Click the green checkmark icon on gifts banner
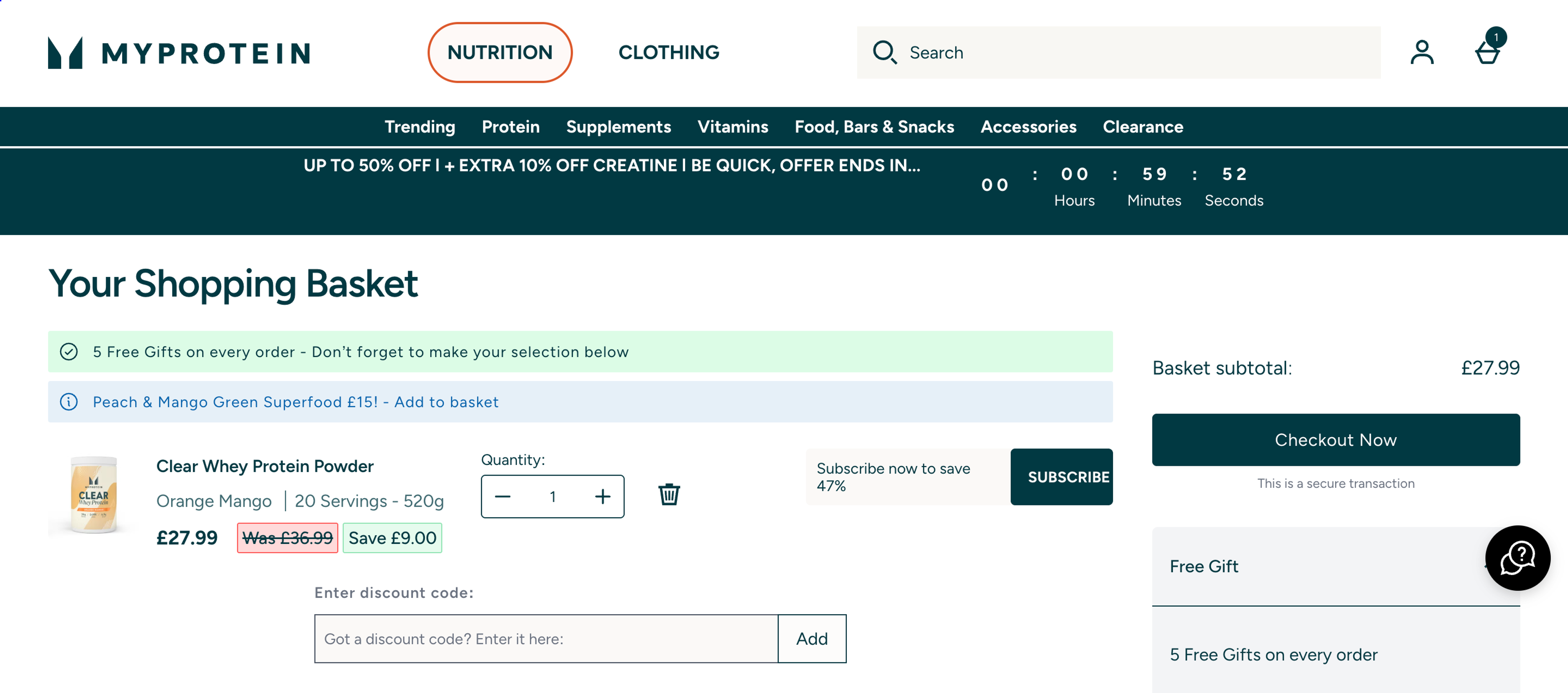This screenshot has width=1568, height=693. 69,351
